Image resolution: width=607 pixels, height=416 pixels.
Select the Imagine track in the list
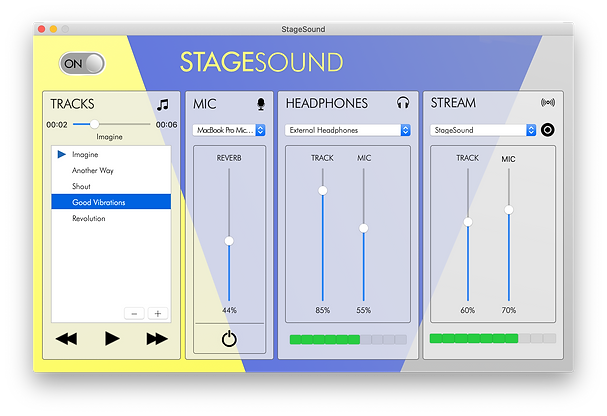111,154
